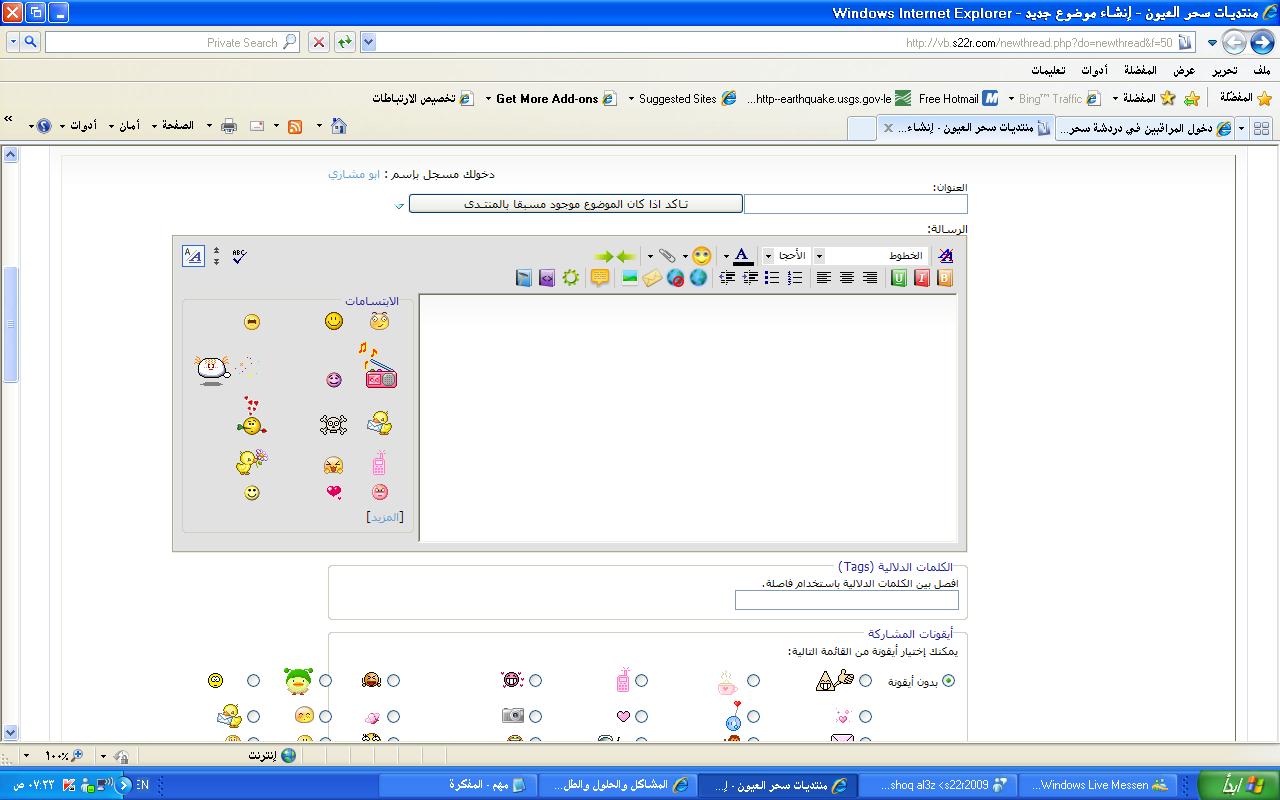Toggle Italic formatting in the editor toolbar
The height and width of the screenshot is (800, 1280).
pos(921,278)
